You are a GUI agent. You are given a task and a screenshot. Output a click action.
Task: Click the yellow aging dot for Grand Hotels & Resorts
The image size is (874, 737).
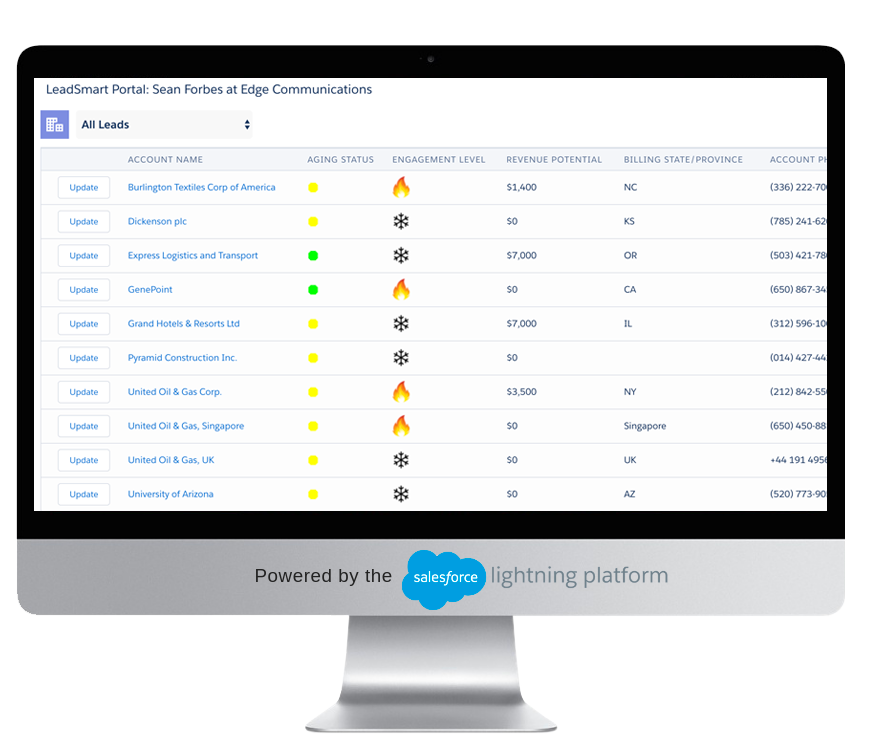point(313,323)
